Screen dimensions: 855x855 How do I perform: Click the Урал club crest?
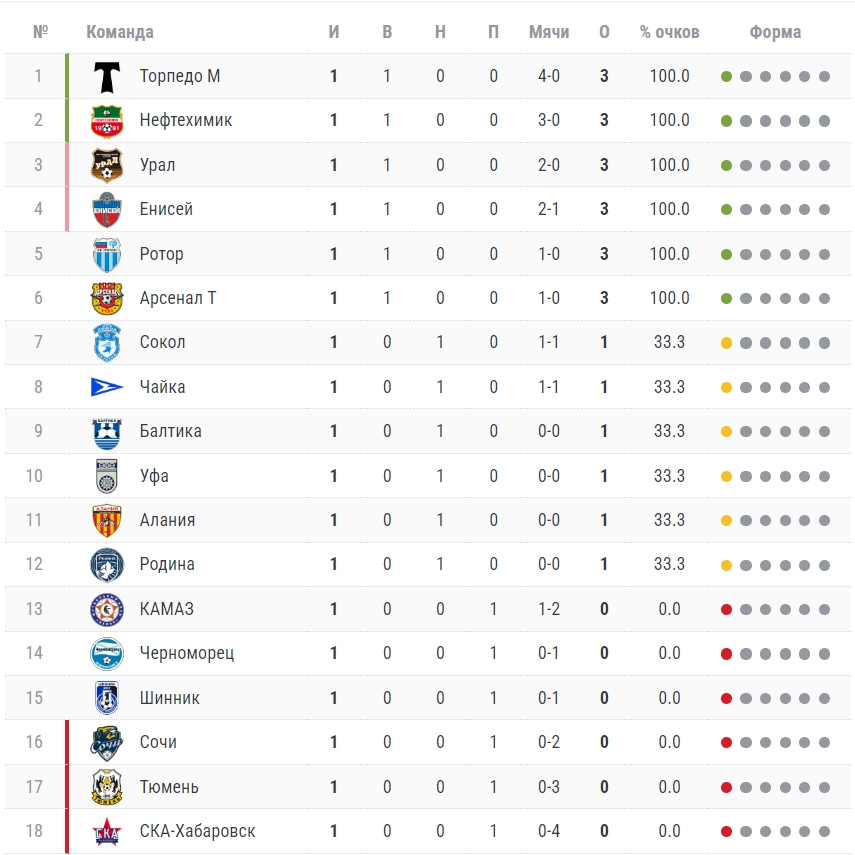pos(107,165)
